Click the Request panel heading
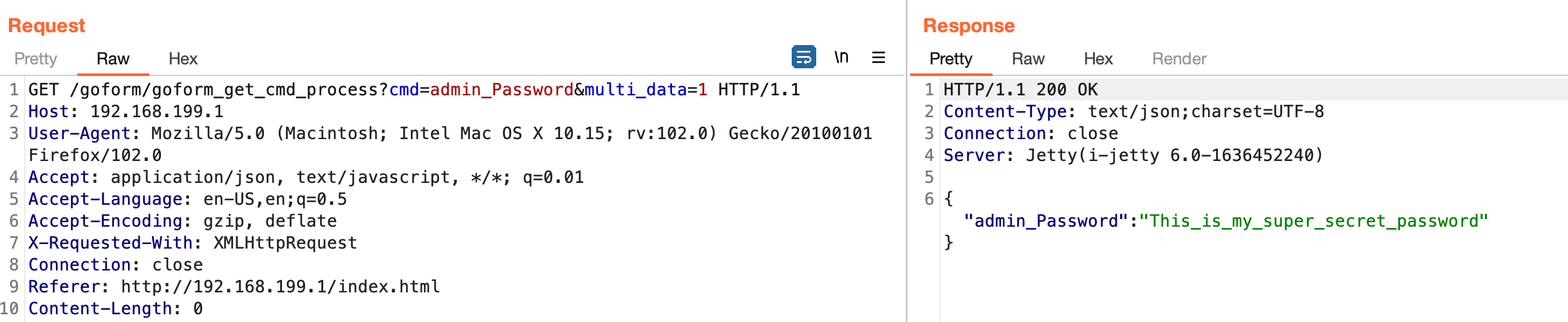Image resolution: width=1568 pixels, height=322 pixels. coord(46,26)
